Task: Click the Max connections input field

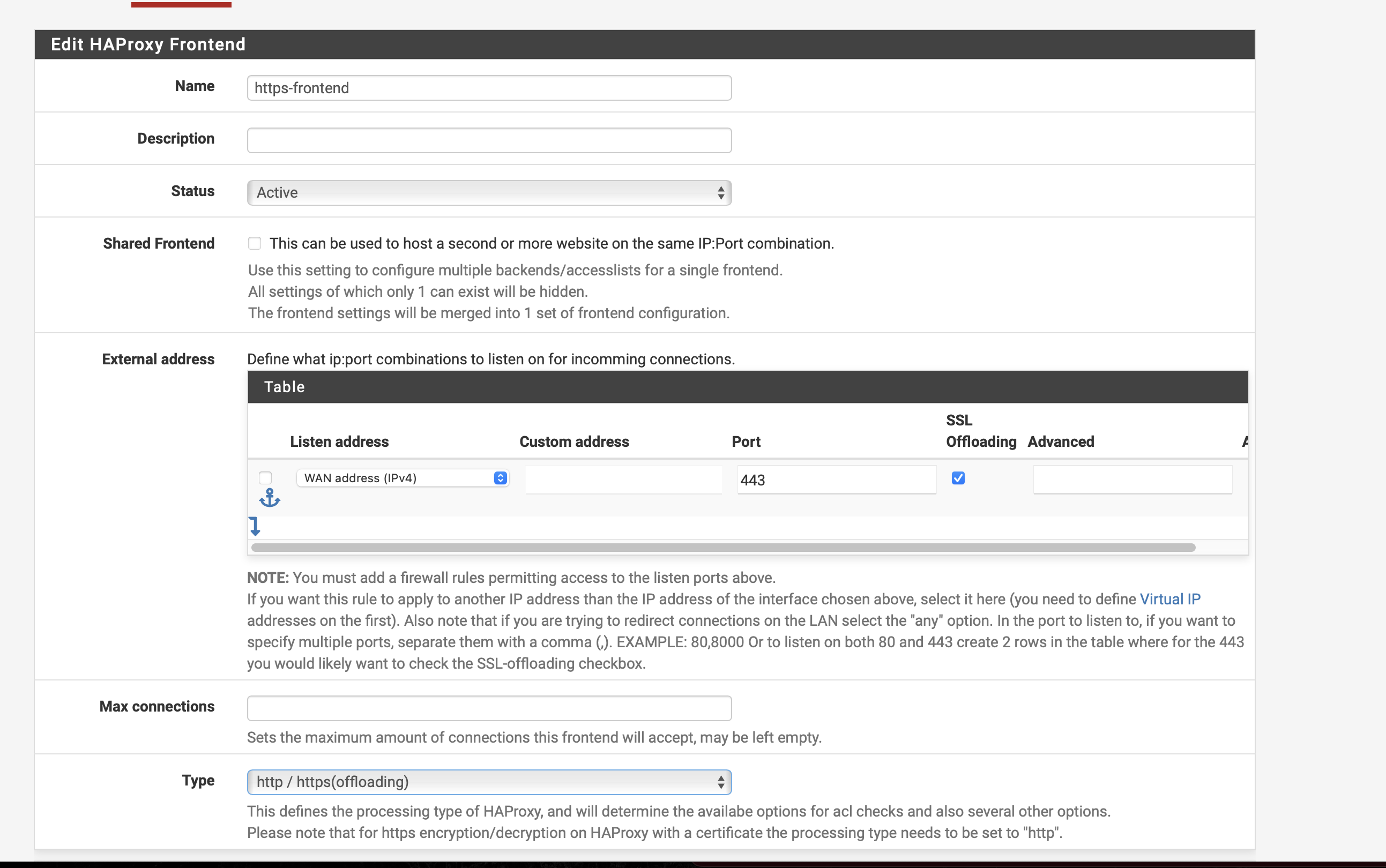Action: coord(489,708)
